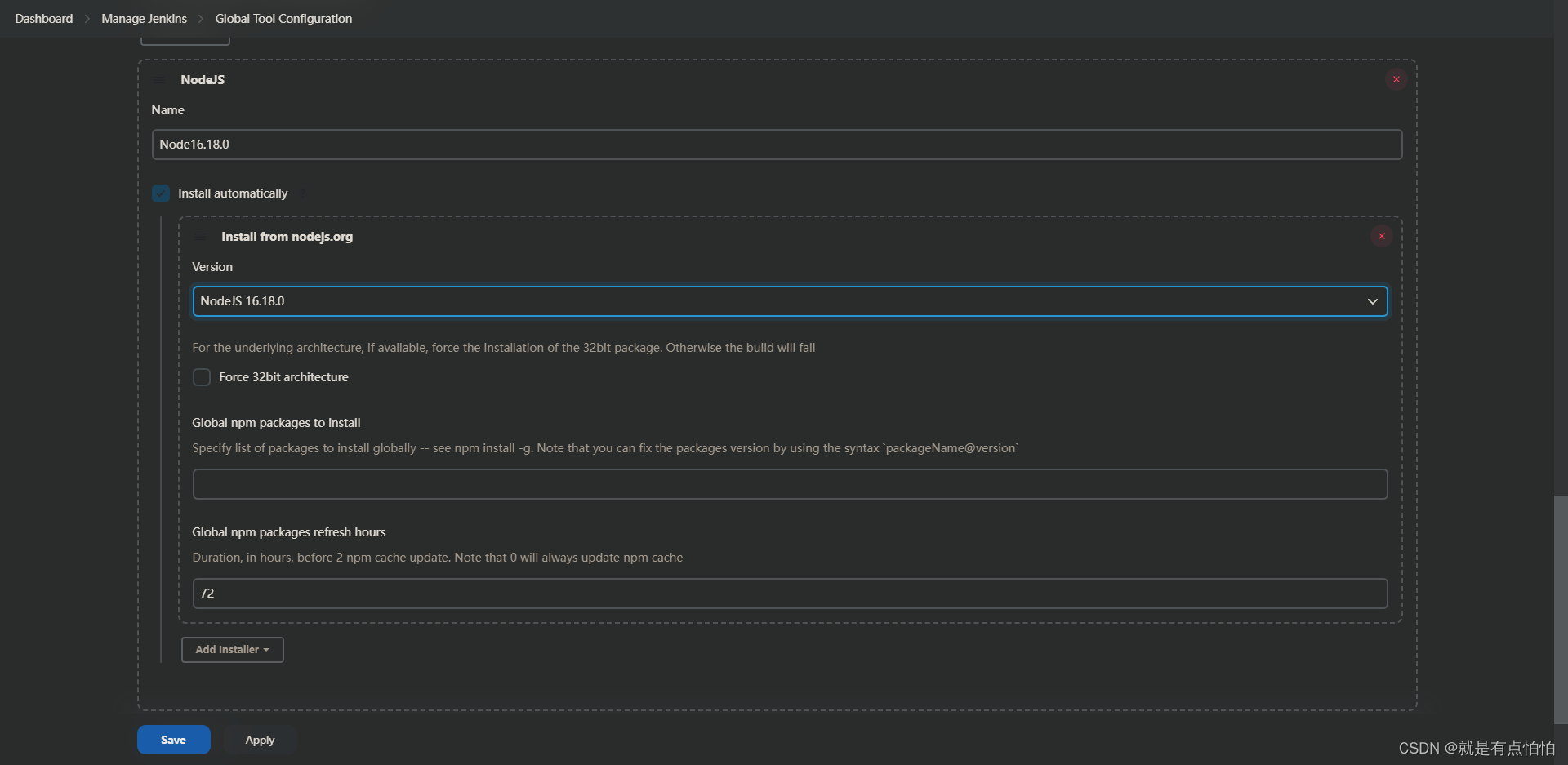
Task: Focus the refresh hours field showing 72
Action: (790, 594)
